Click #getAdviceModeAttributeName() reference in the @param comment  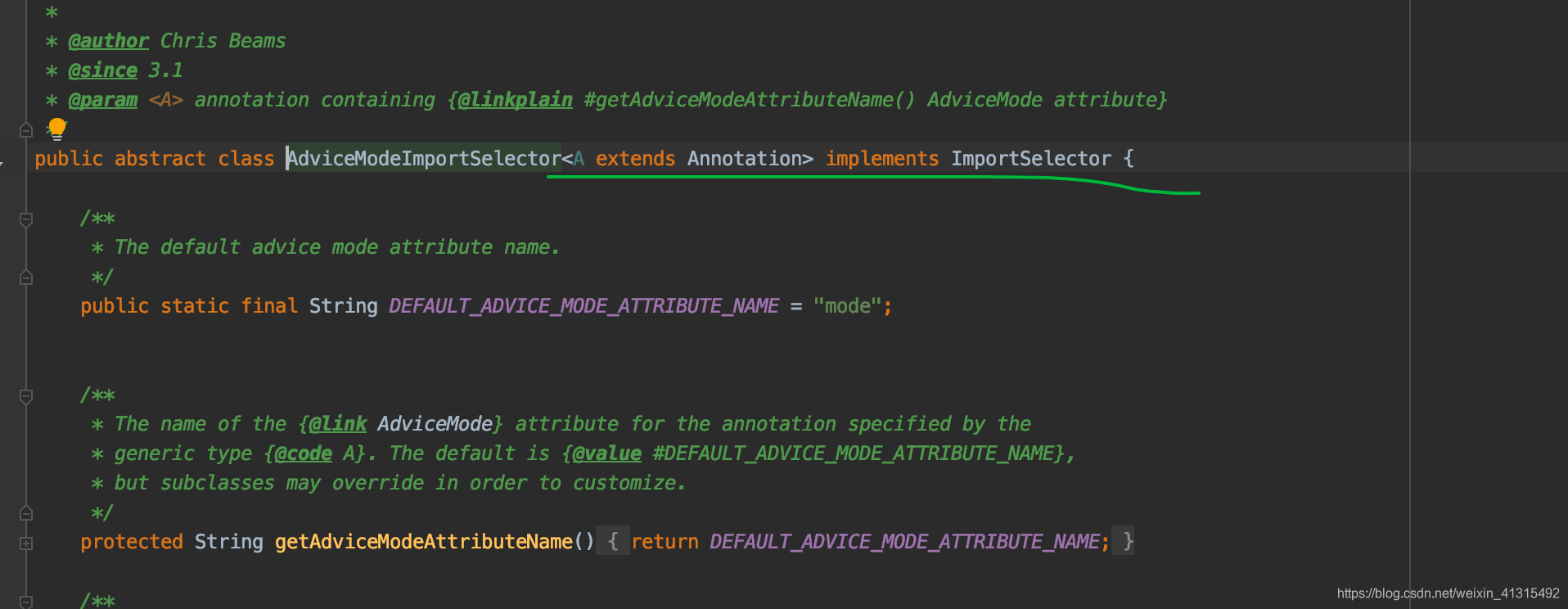[x=750, y=100]
